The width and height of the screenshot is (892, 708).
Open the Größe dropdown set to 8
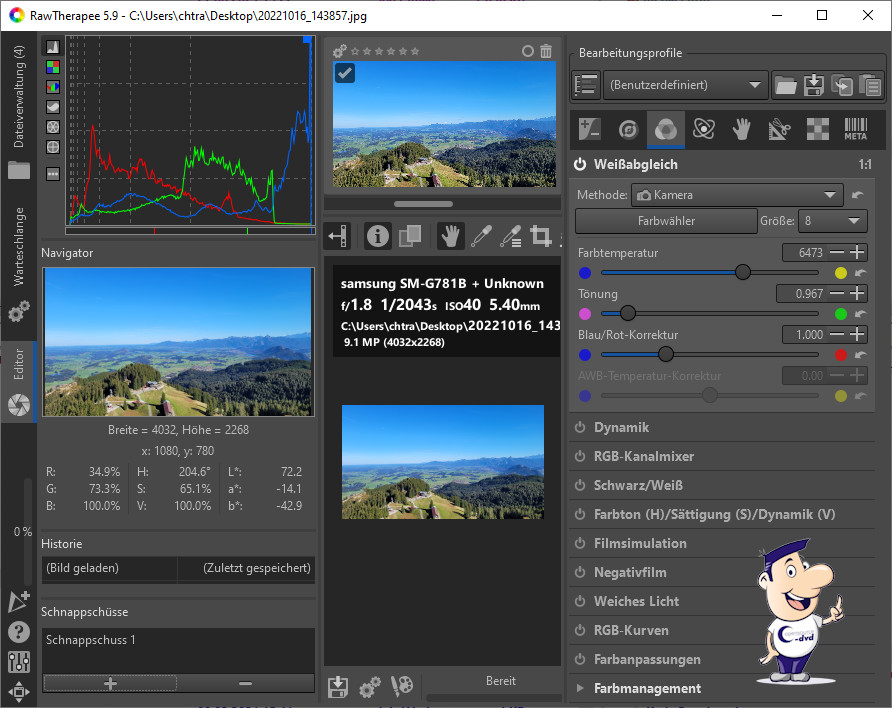(x=832, y=221)
